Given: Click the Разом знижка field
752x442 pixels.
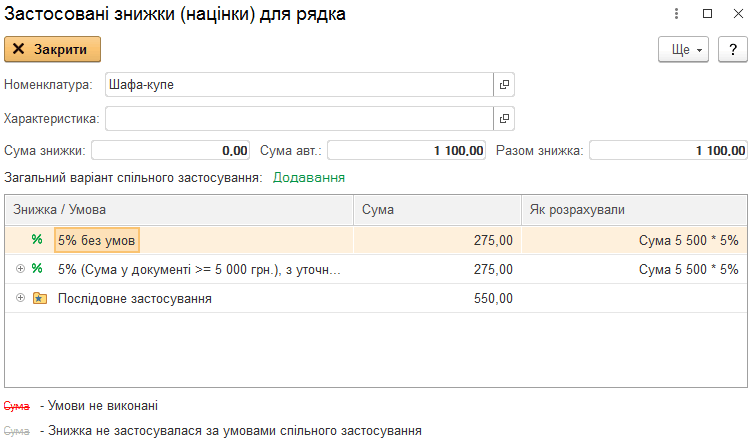Looking at the screenshot, I should pos(669,151).
